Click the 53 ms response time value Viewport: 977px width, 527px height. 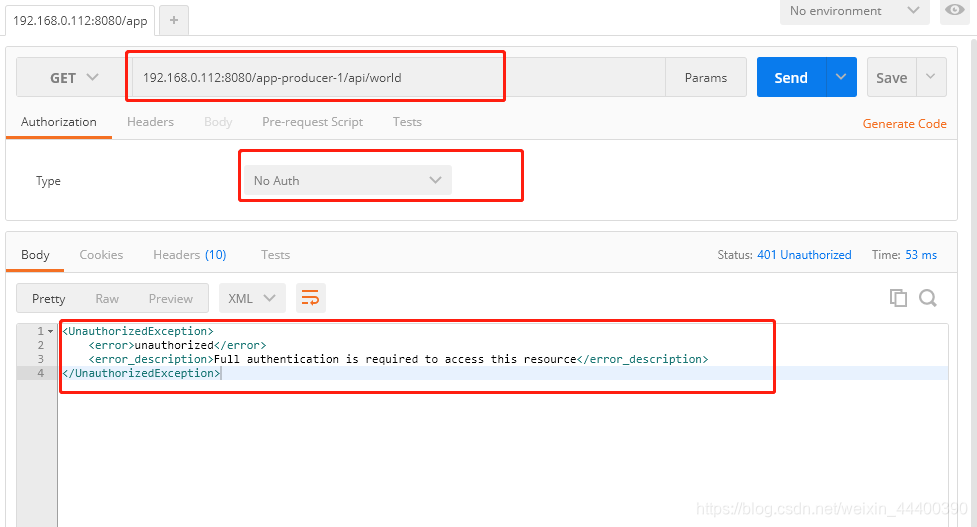tap(921, 255)
